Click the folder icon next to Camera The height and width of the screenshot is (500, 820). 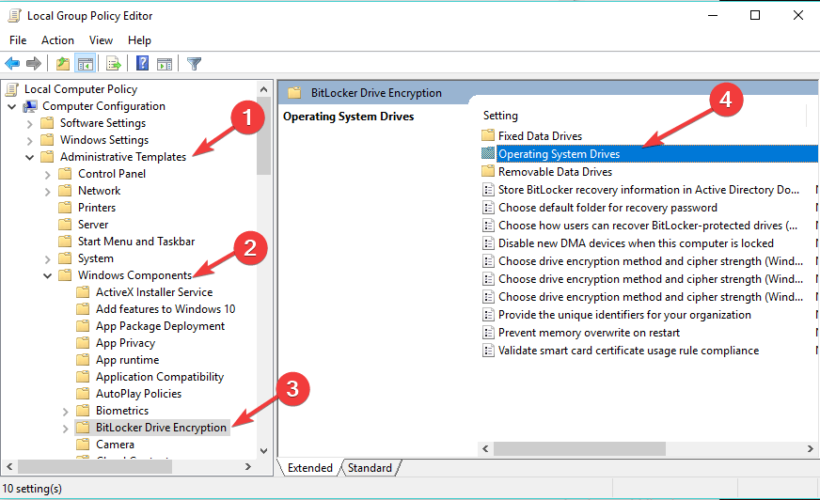click(x=83, y=445)
